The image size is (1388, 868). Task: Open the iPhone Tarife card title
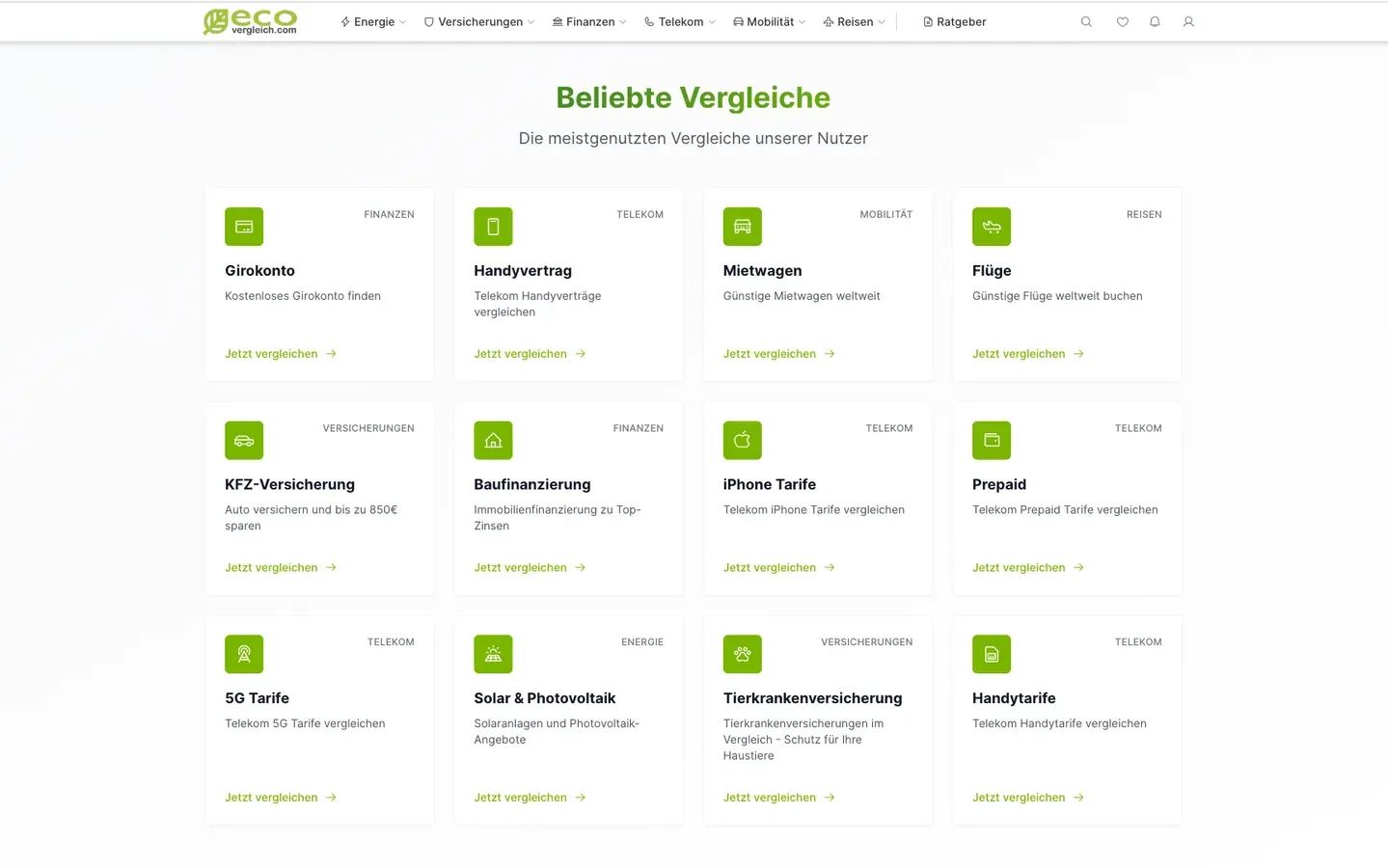(x=770, y=484)
